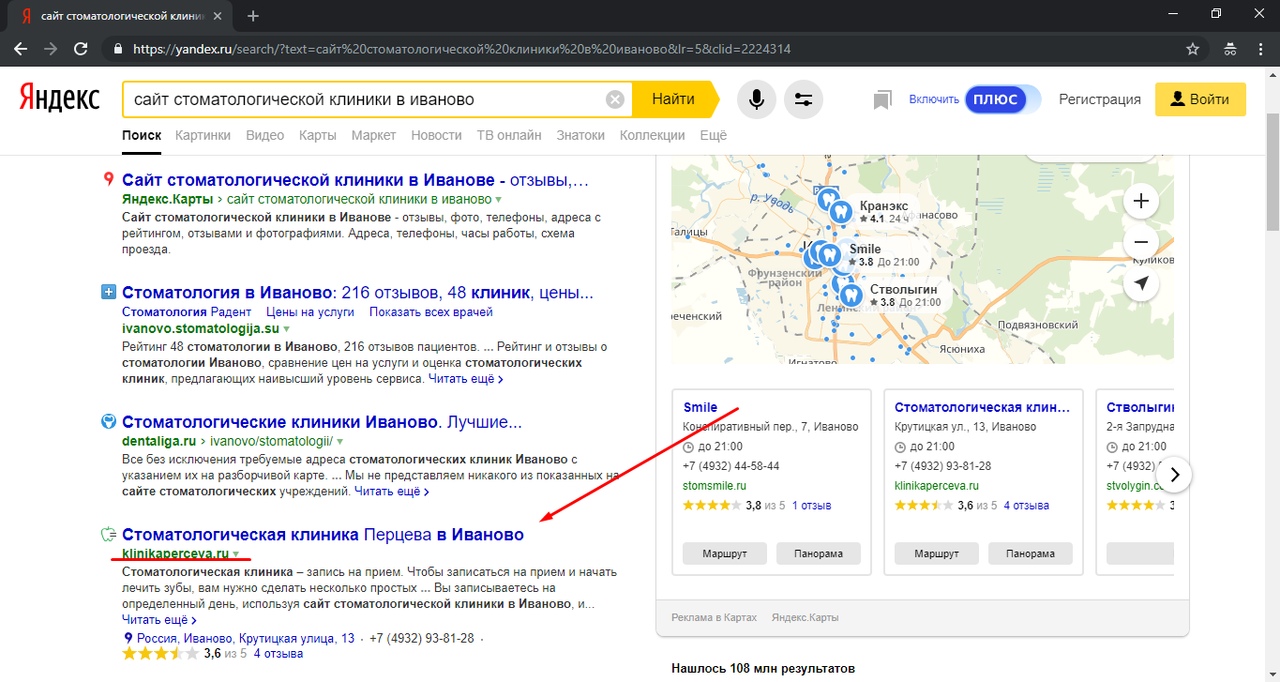Viewport: 1280px width, 682px height.
Task: Click the Регистрация link
Action: (x=1100, y=99)
